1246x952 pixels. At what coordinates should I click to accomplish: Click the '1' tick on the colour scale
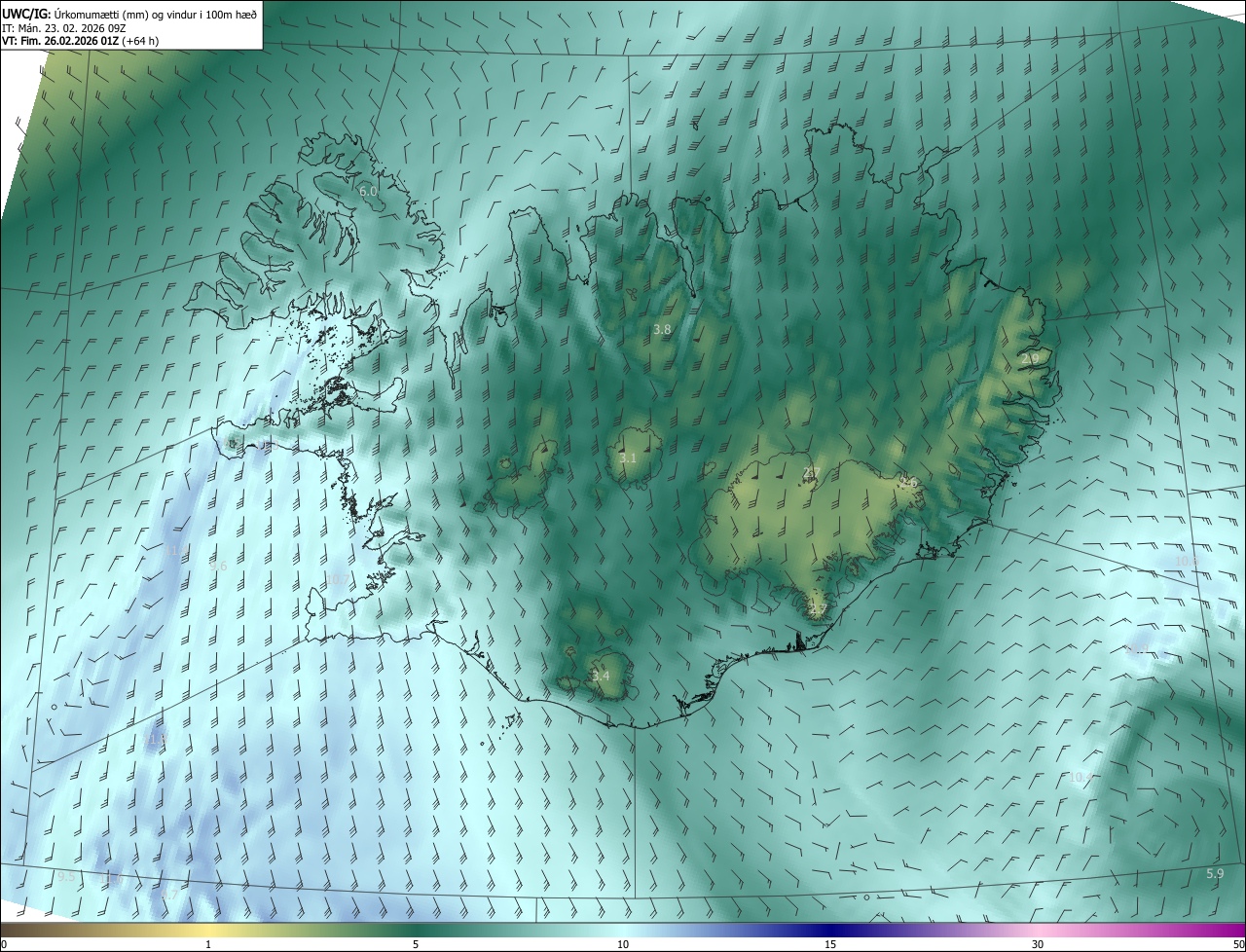coord(208,944)
